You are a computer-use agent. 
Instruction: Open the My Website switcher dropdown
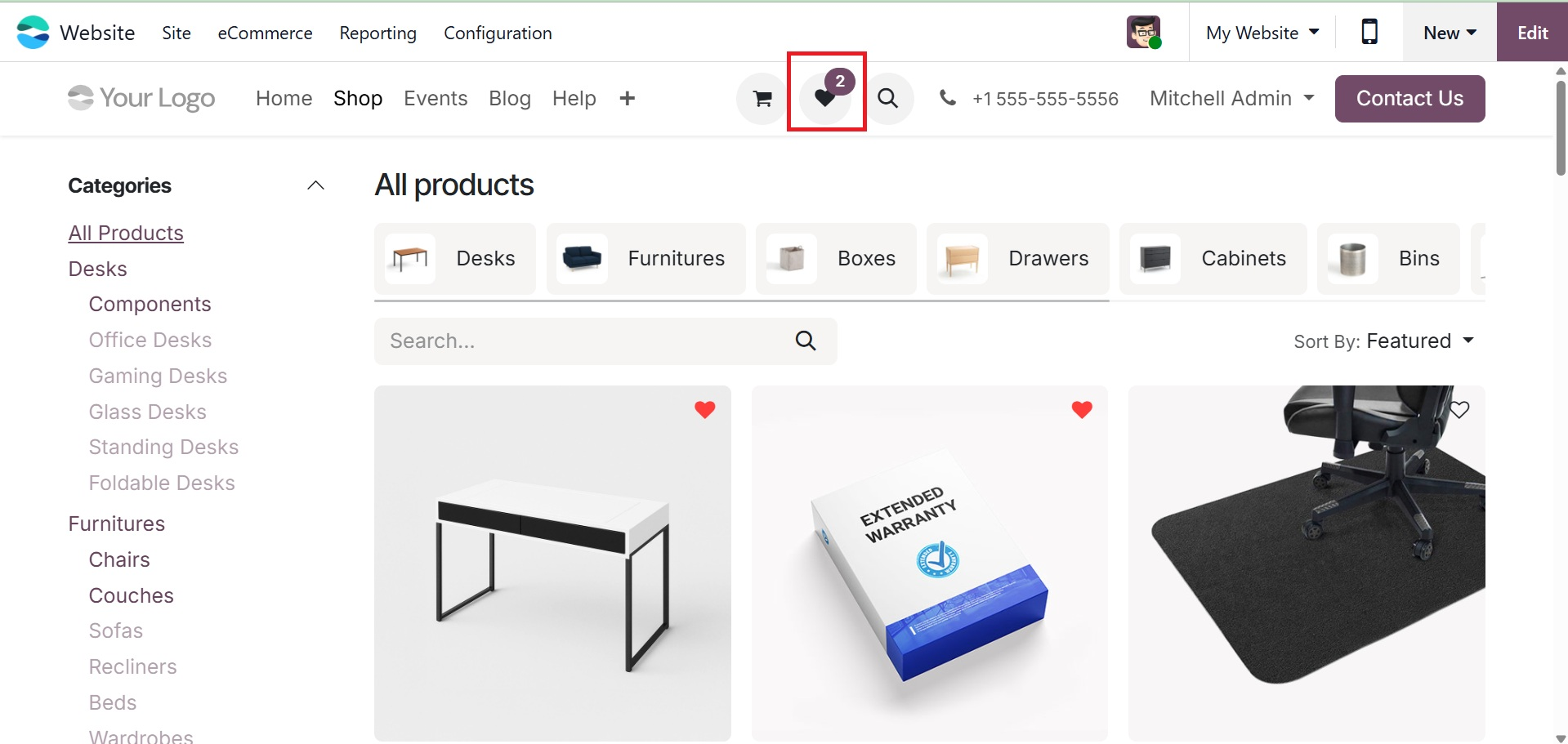(1262, 33)
